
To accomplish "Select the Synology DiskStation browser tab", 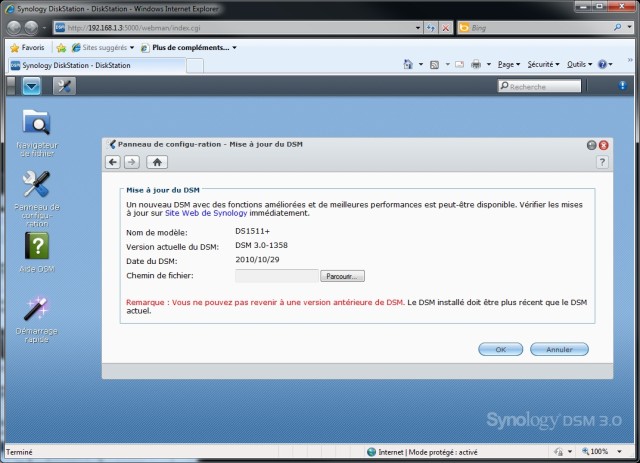I will point(97,65).
